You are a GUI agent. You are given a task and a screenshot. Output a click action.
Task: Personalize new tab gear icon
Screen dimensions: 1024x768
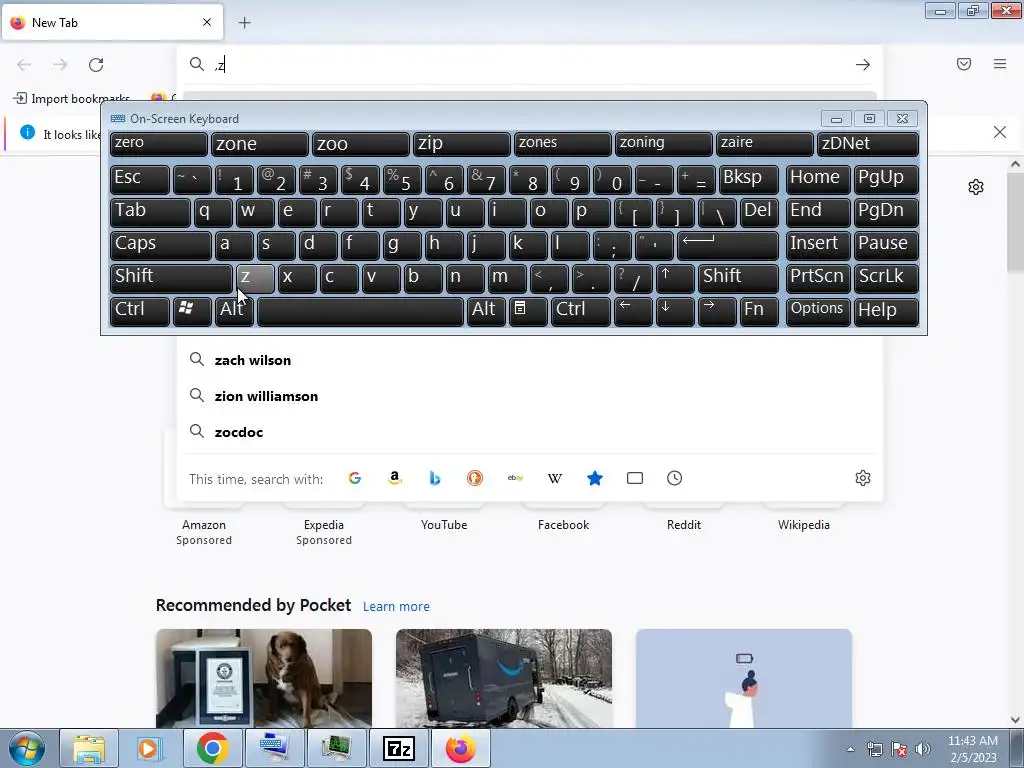point(976,187)
